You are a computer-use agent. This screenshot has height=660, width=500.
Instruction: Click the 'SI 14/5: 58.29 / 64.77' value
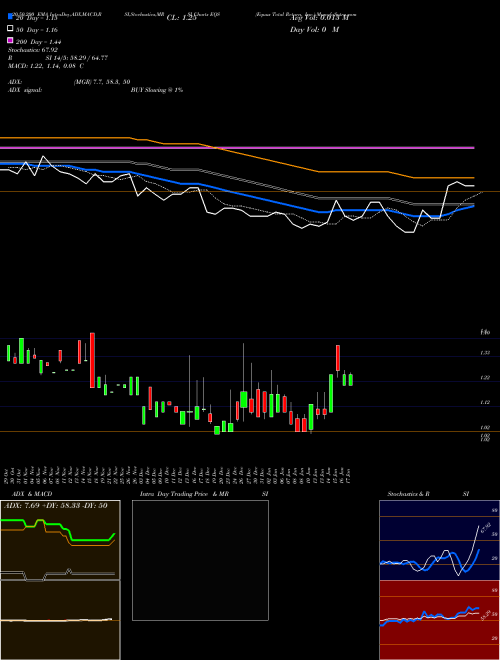click(x=77, y=58)
